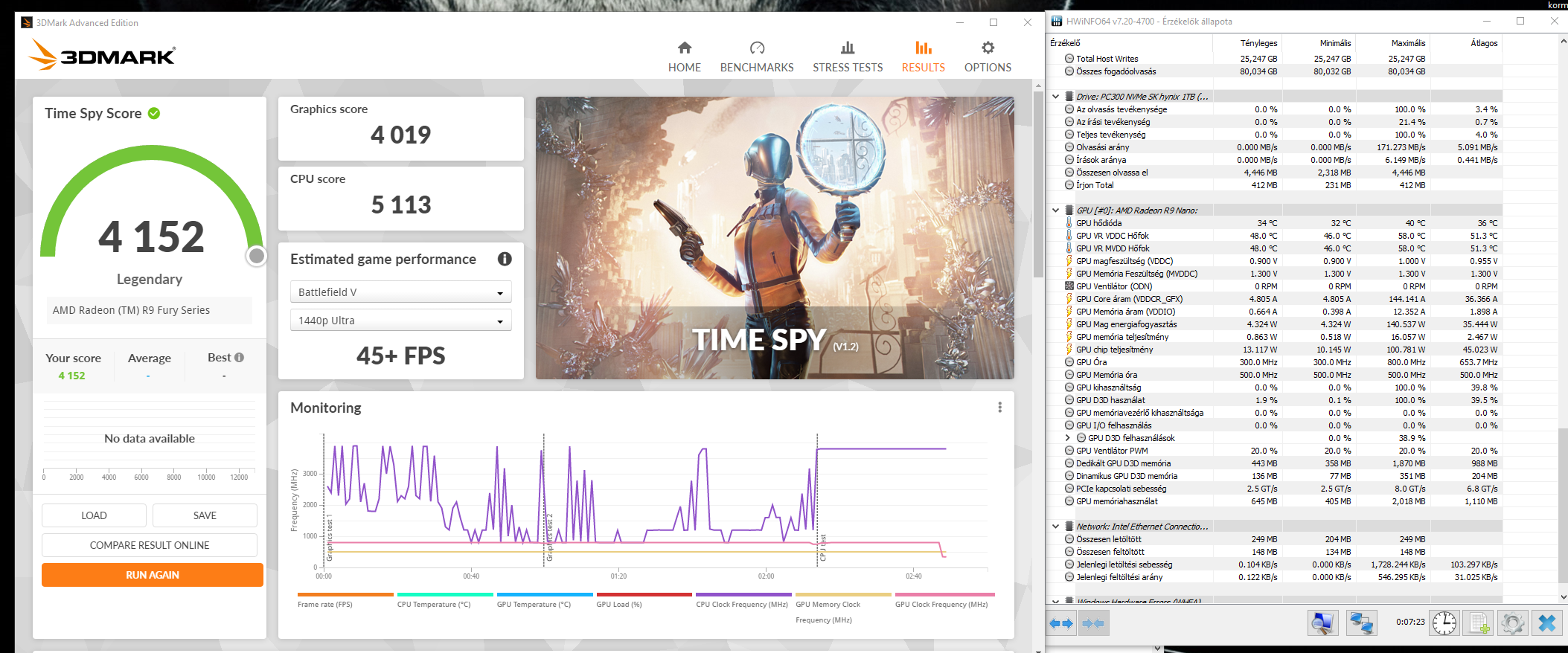Open HWiNFO sensor settings gear
The width and height of the screenshot is (1568, 653).
(1512, 623)
